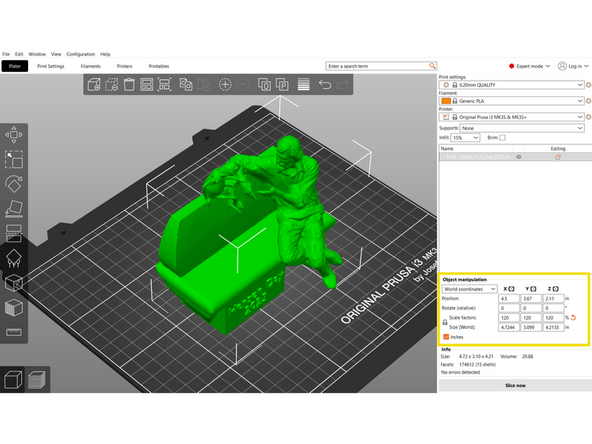Select the Place on face tool

14,209
